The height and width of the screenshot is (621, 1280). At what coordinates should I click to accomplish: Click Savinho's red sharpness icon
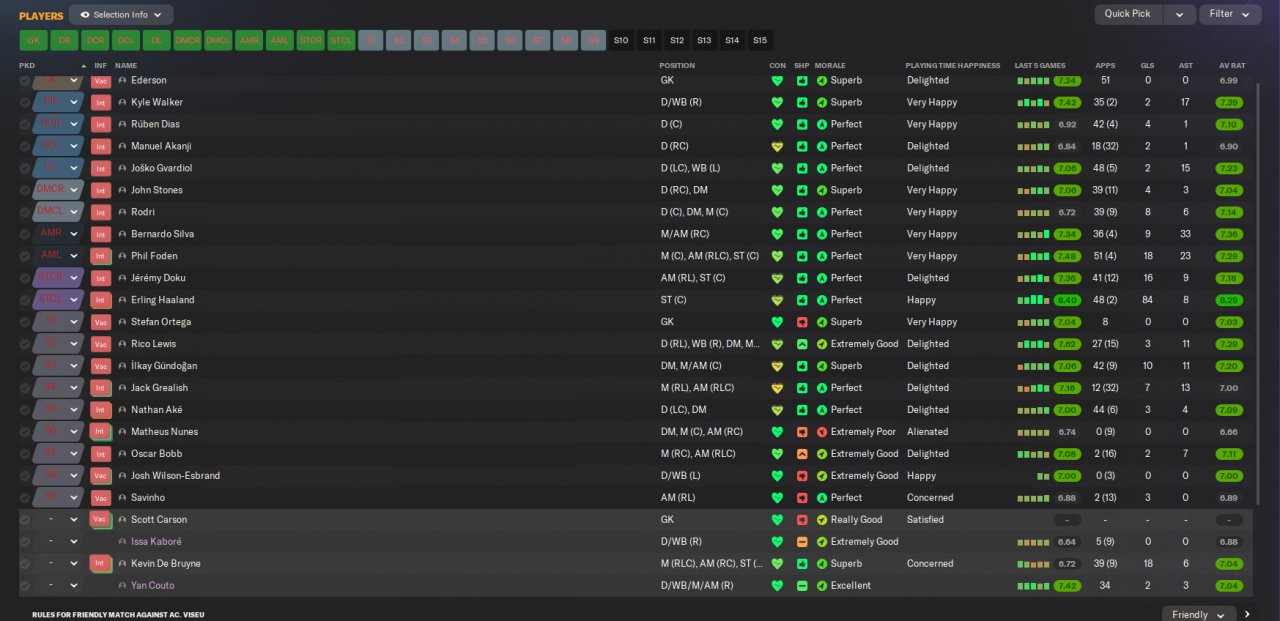point(802,498)
